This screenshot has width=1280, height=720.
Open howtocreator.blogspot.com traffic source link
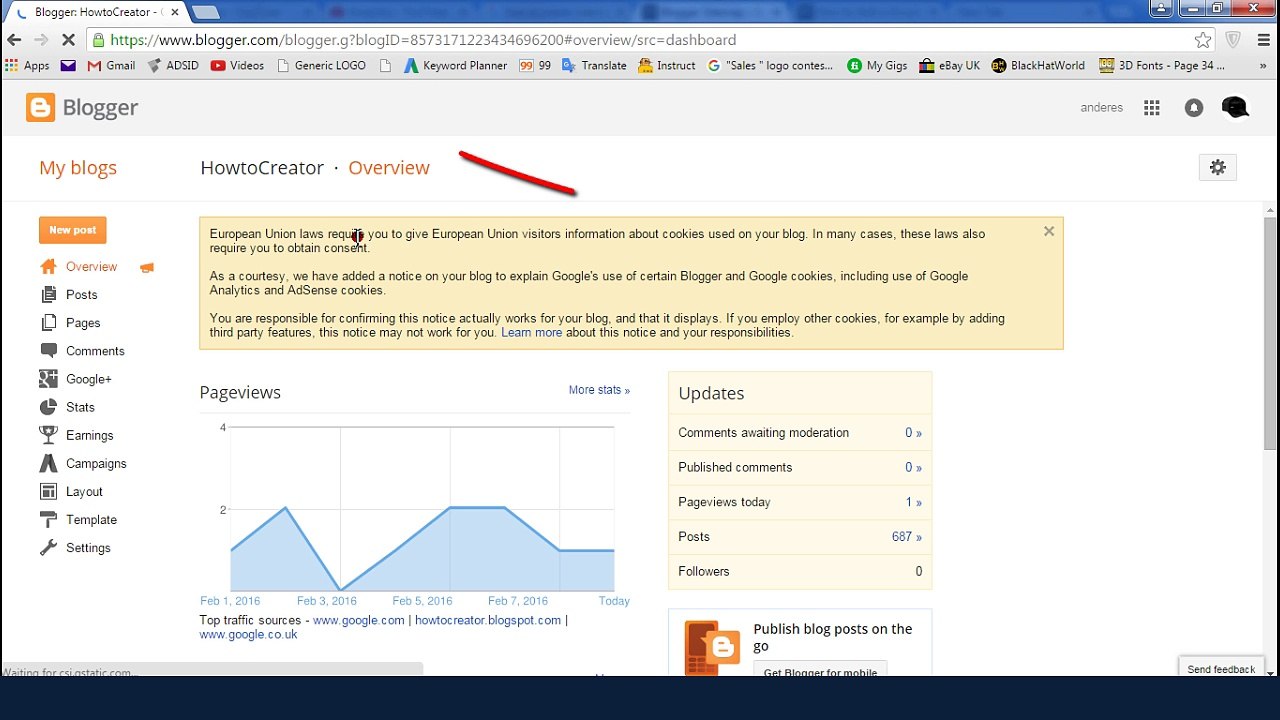click(x=488, y=620)
